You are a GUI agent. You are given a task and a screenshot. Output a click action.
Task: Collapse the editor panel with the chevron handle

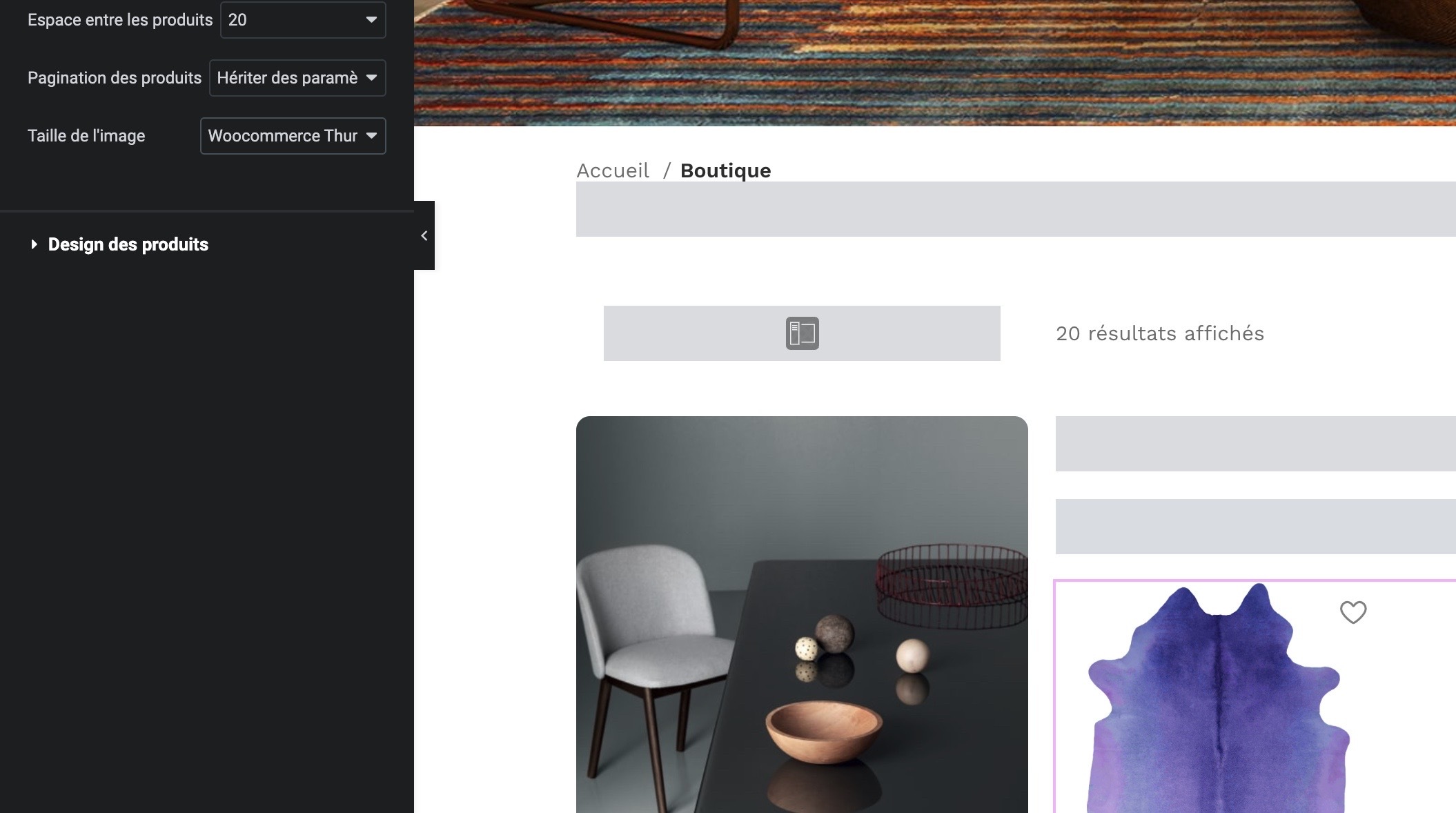424,235
